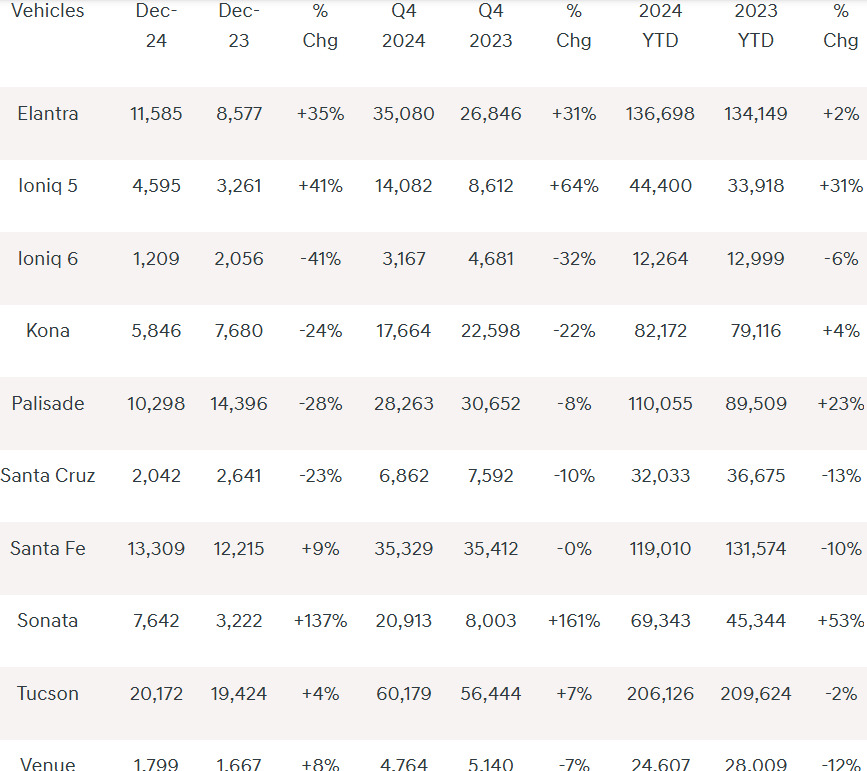Click the Vehicles column header
Viewport: 867px width, 771px height.
[47, 11]
